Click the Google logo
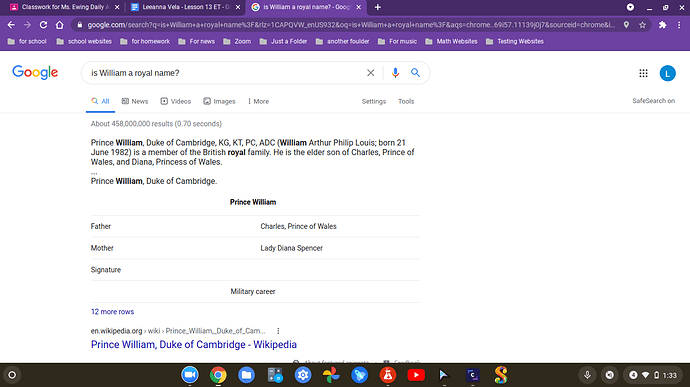Viewport: 690px width, 387px height. pos(35,72)
